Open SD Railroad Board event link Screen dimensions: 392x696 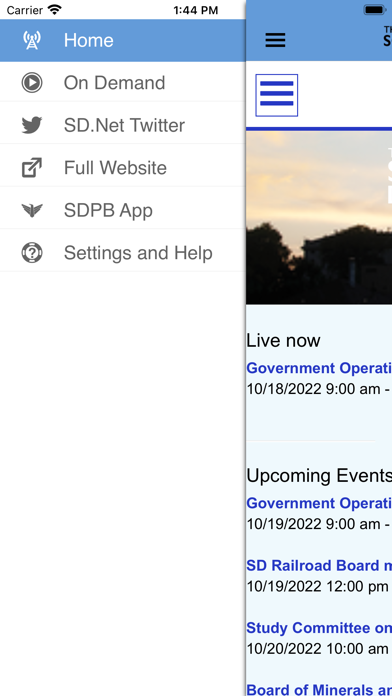click(319, 566)
